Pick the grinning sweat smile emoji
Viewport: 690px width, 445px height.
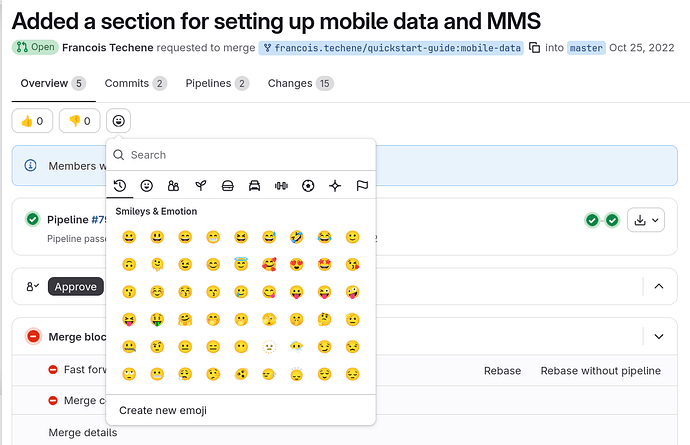(269, 237)
